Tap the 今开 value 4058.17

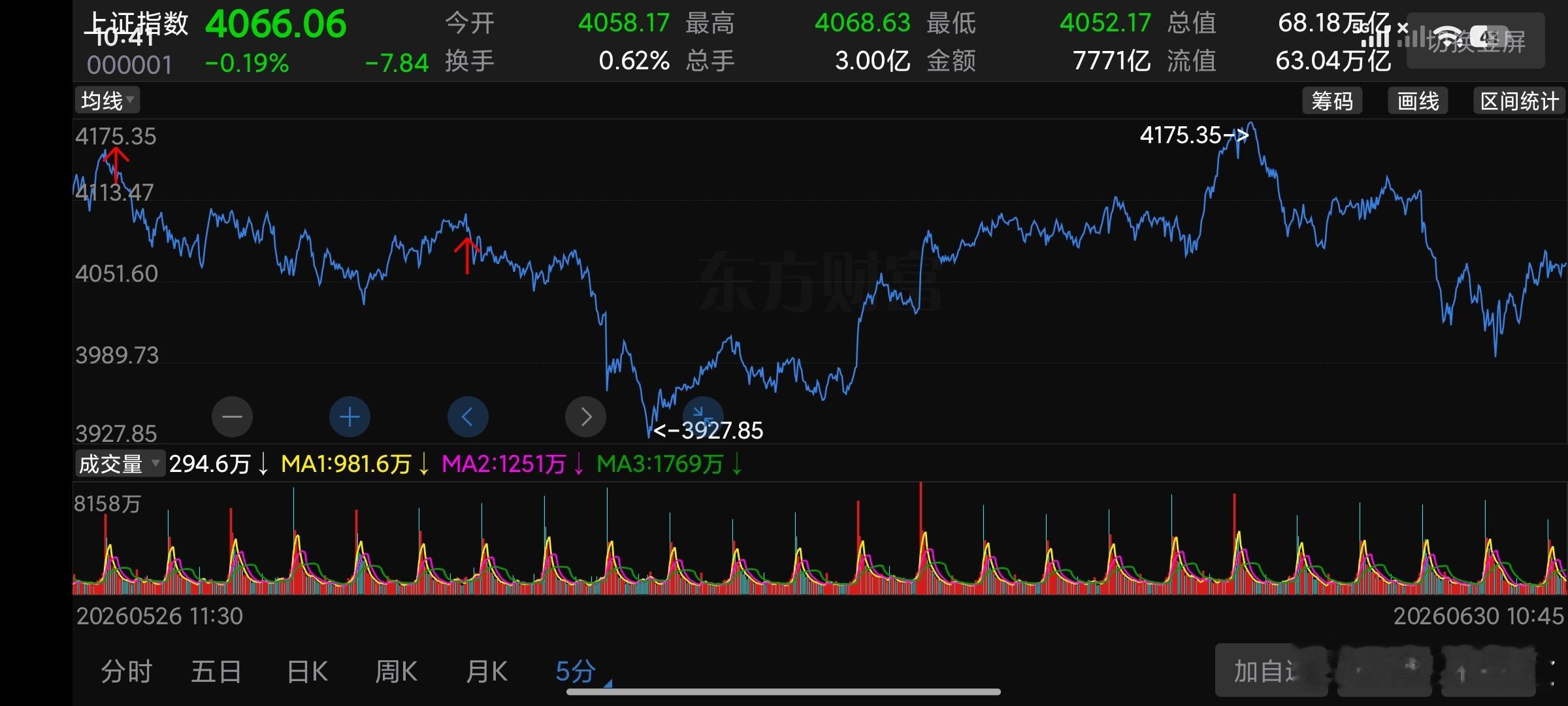pos(624,24)
